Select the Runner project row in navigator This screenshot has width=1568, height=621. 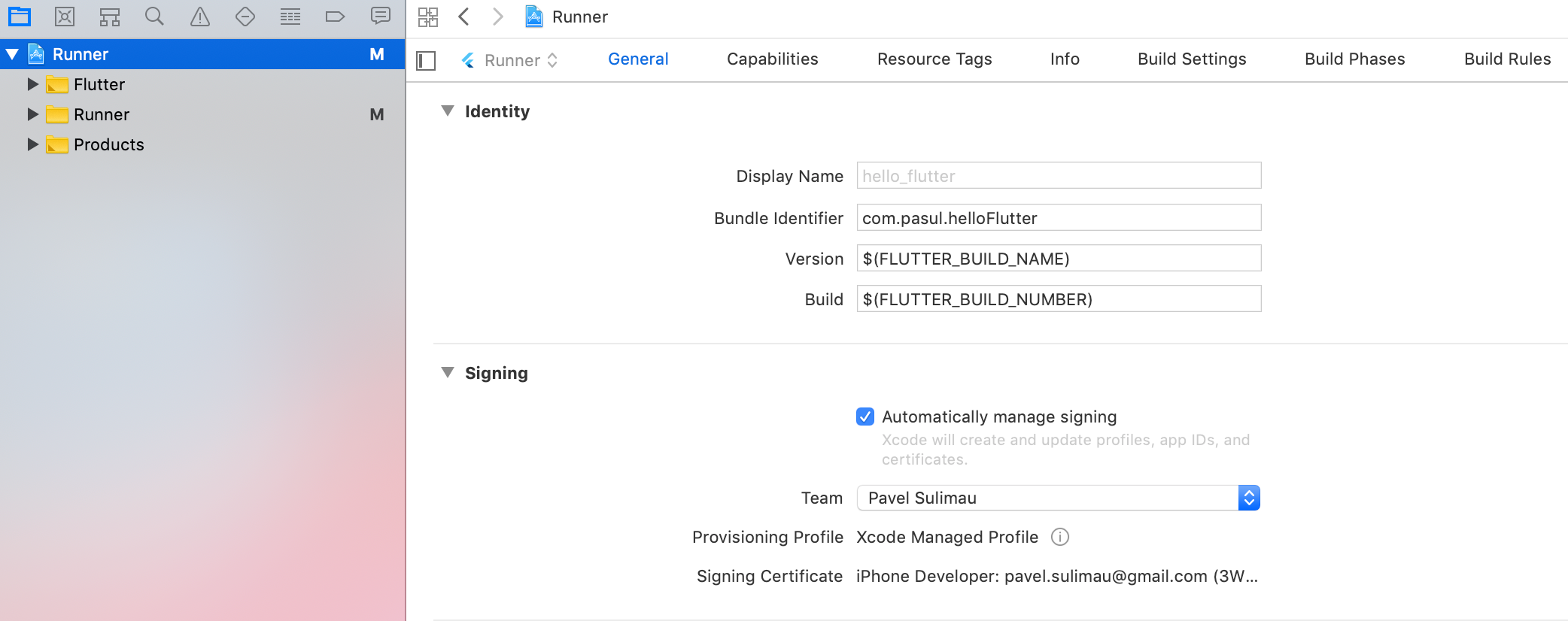202,54
